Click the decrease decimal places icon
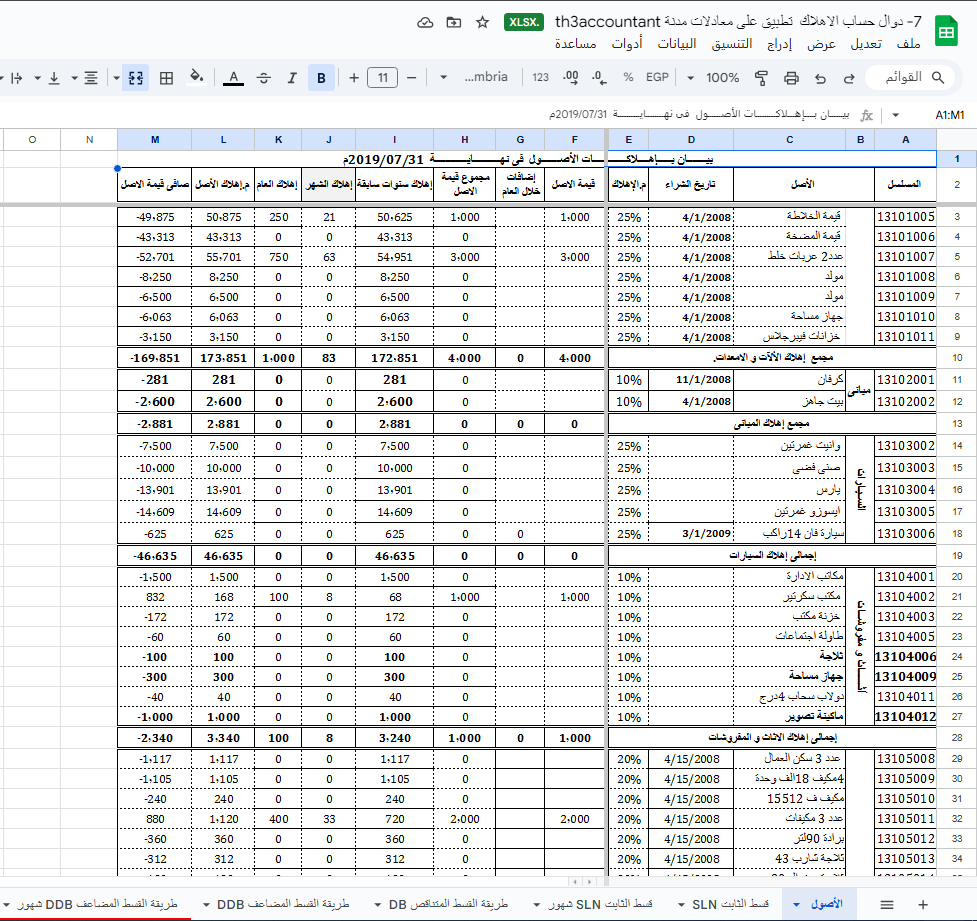The image size is (977, 921). point(599,77)
